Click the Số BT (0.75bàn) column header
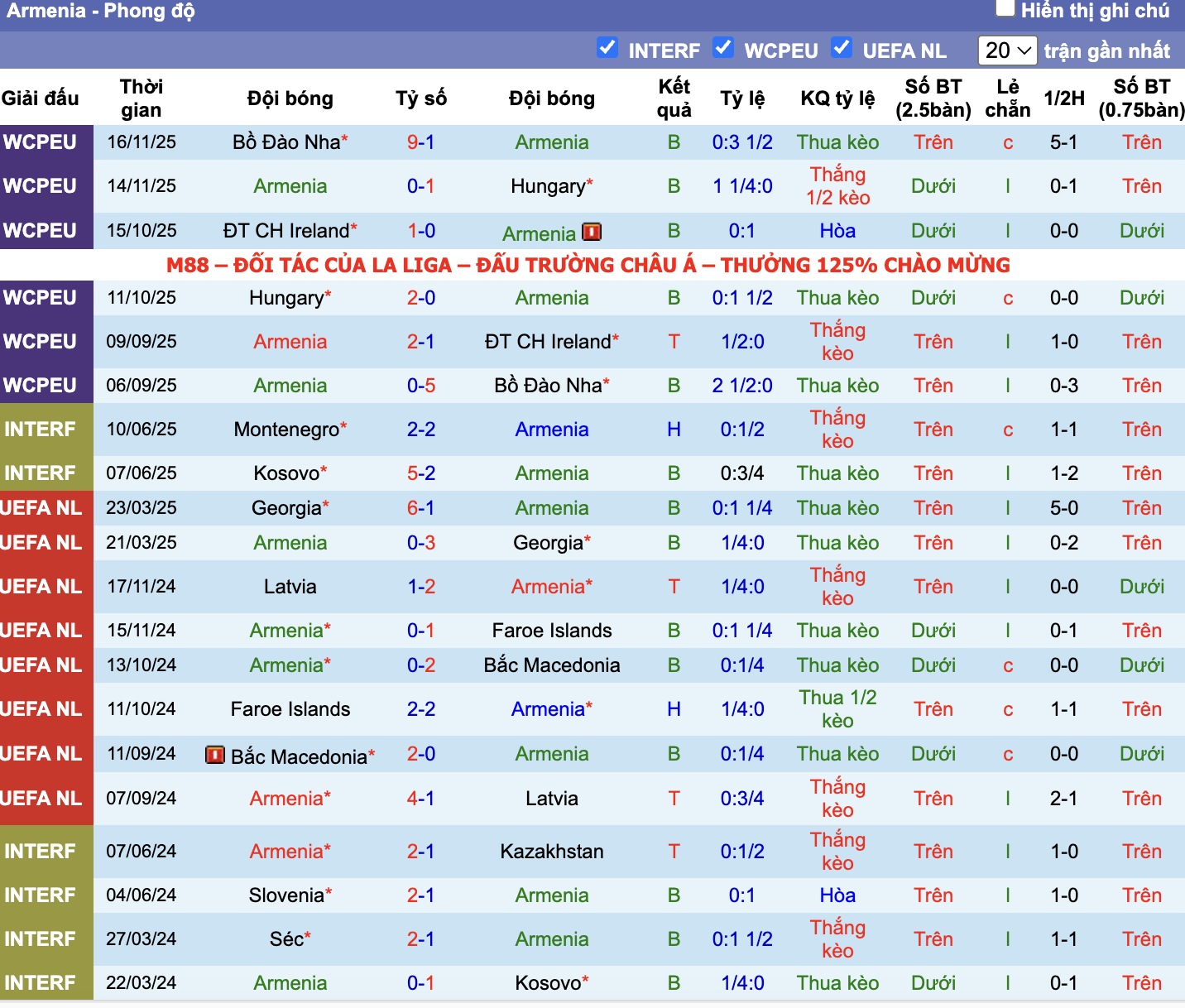 tap(1142, 98)
